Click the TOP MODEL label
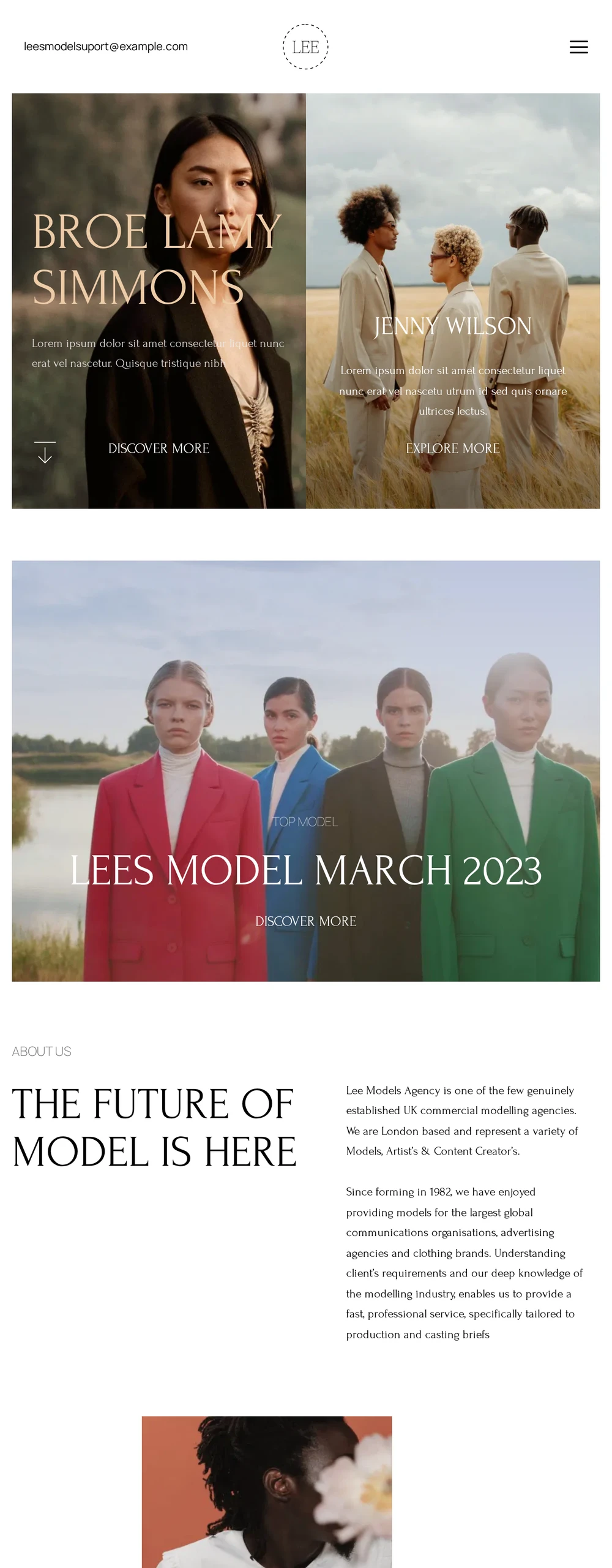Image resolution: width=612 pixels, height=1568 pixels. [305, 821]
